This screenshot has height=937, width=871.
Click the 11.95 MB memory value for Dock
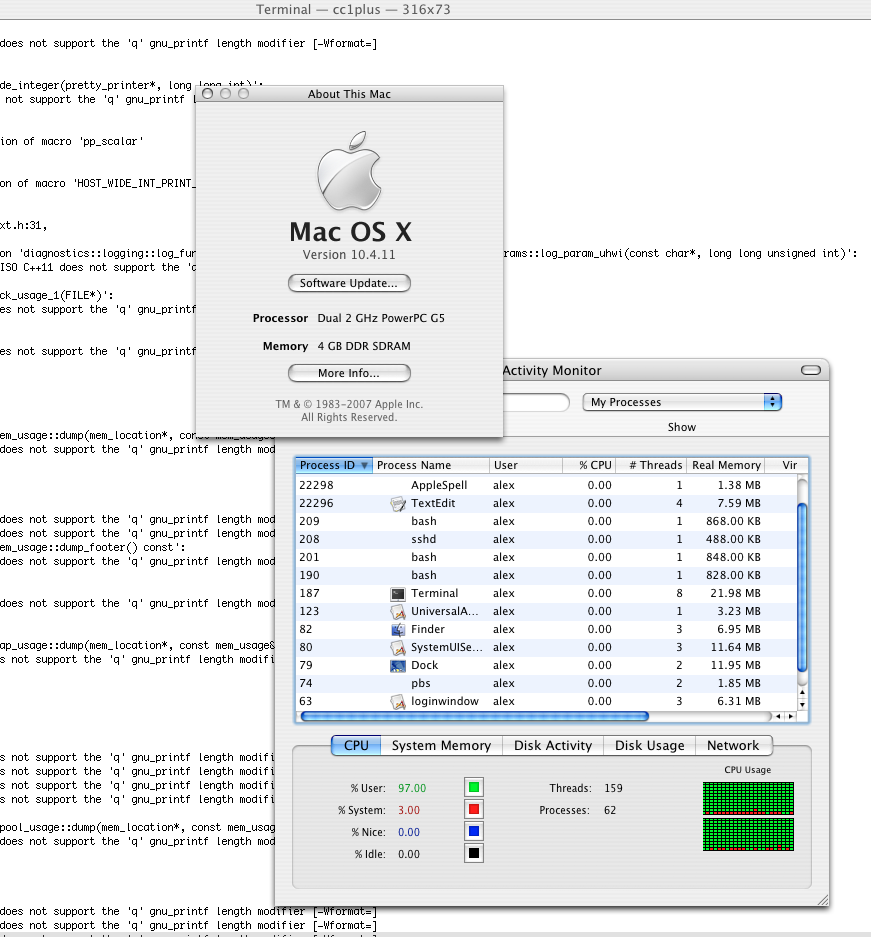(735, 665)
